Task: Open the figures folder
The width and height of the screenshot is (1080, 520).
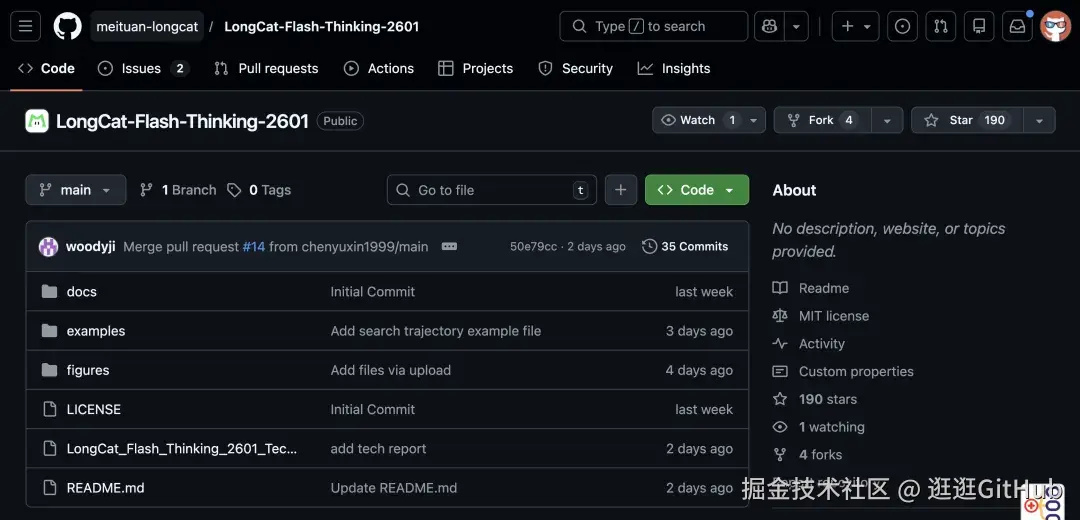Action: (x=87, y=371)
